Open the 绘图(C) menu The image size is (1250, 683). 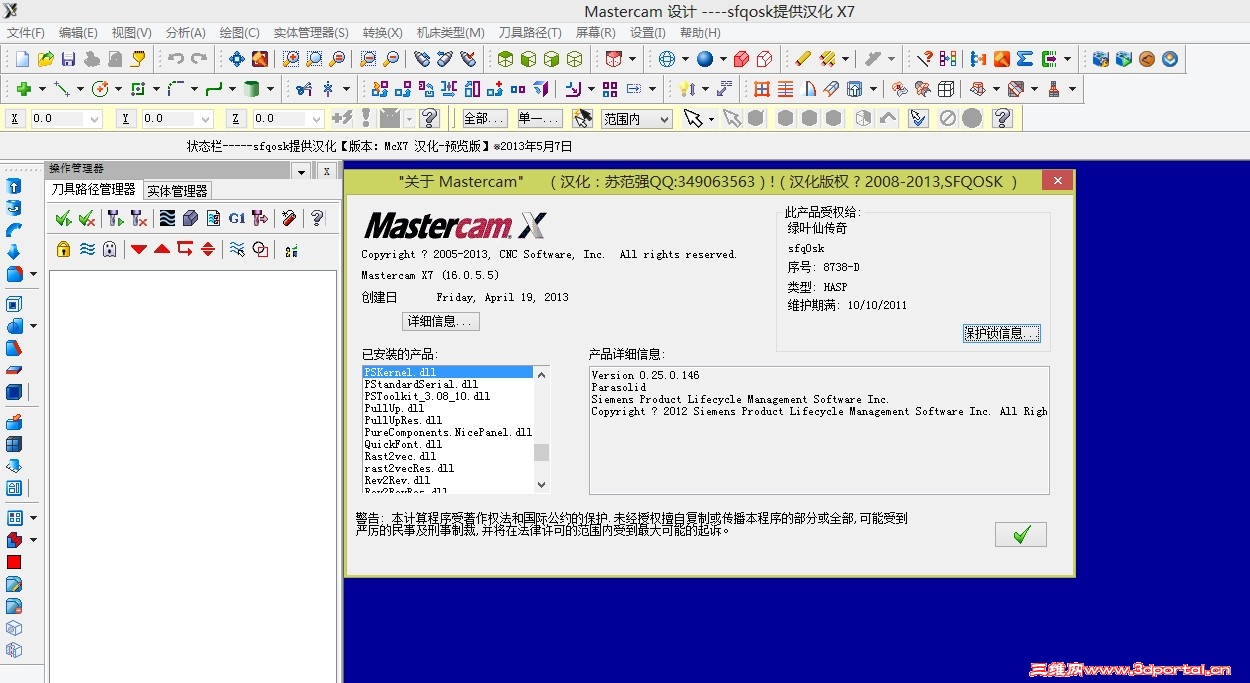pos(239,33)
